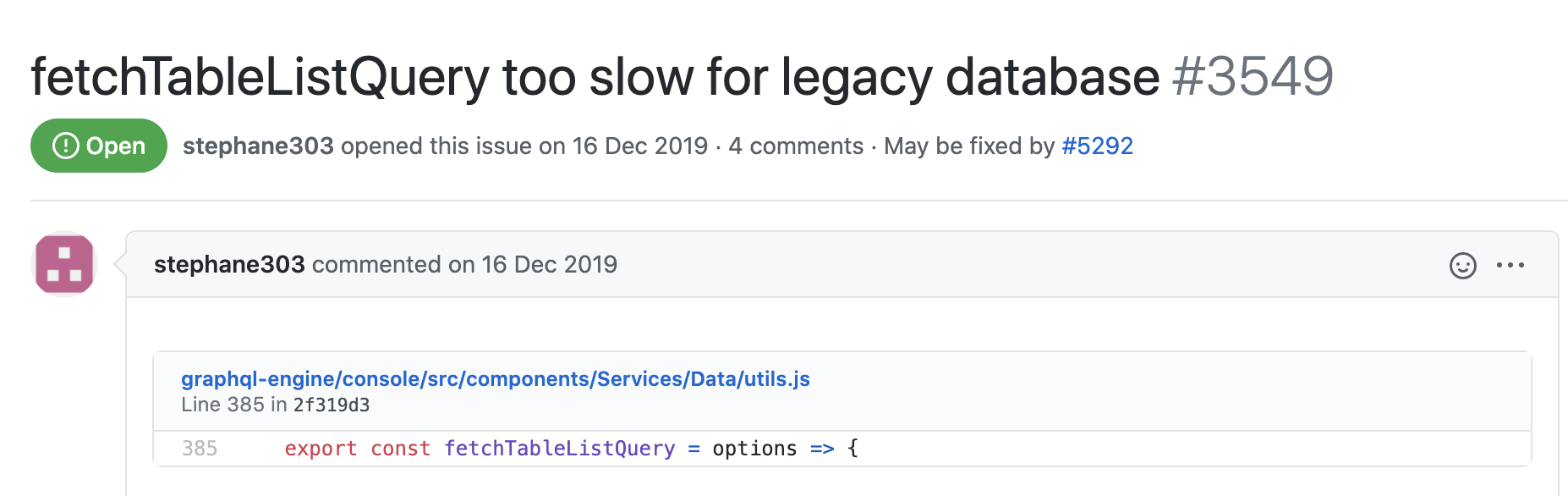Click commit hash 2f319d3
This screenshot has height=496, width=1568.
(x=332, y=405)
